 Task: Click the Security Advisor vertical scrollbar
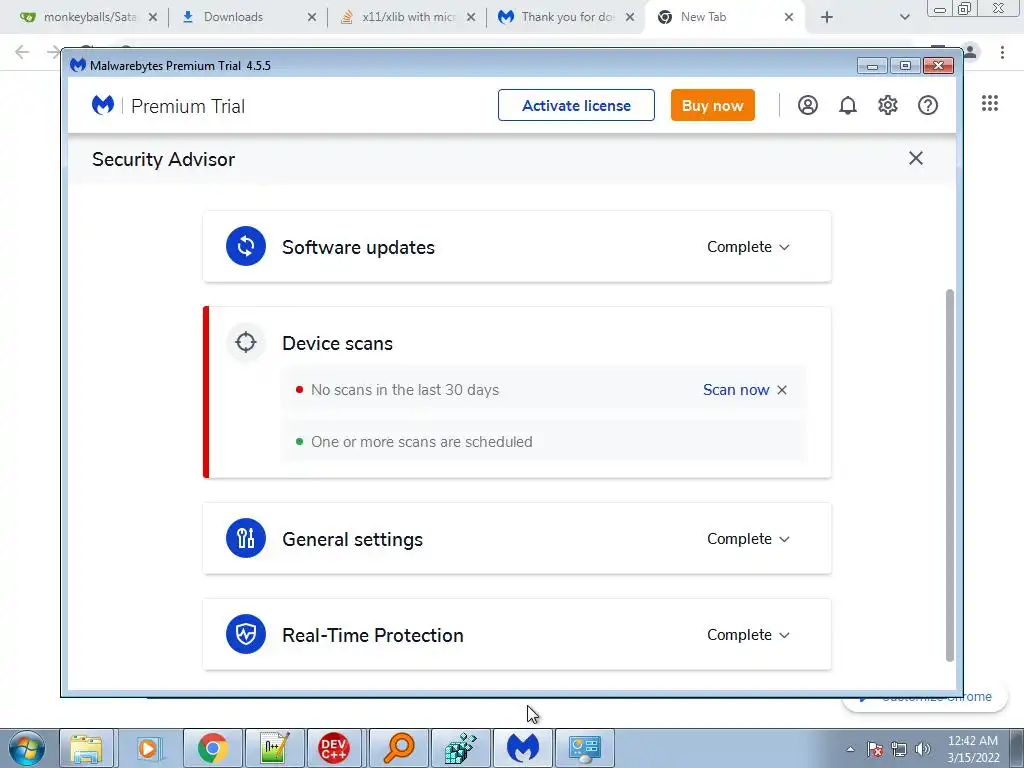coord(950,475)
